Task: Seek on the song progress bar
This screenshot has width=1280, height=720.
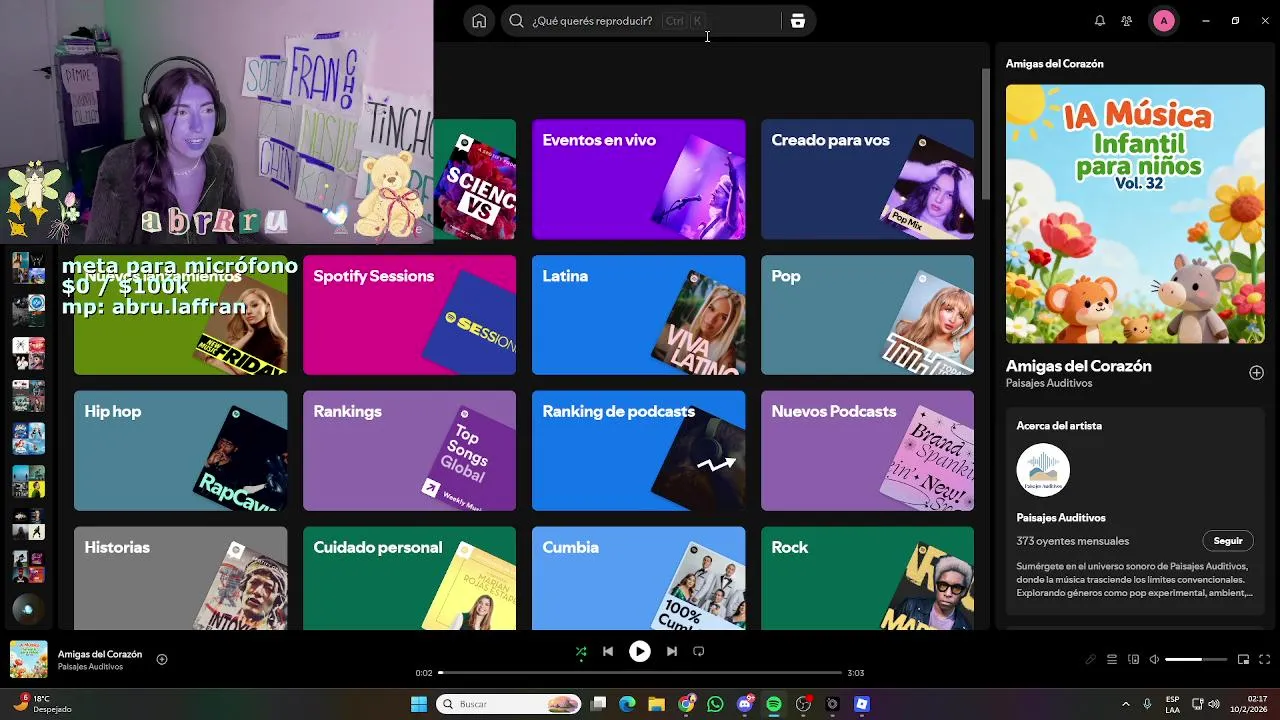Action: (640, 673)
